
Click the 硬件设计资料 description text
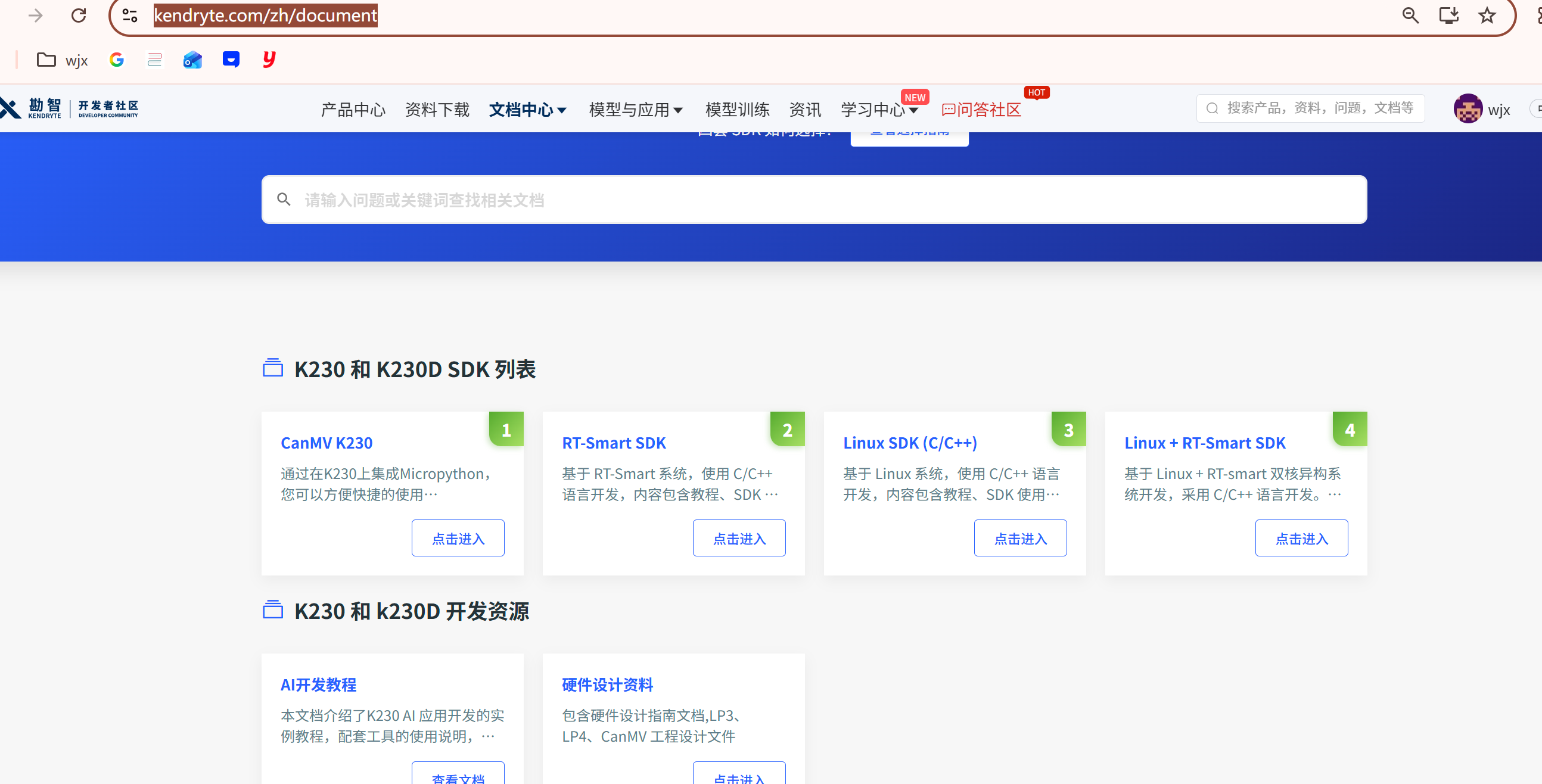pos(652,726)
